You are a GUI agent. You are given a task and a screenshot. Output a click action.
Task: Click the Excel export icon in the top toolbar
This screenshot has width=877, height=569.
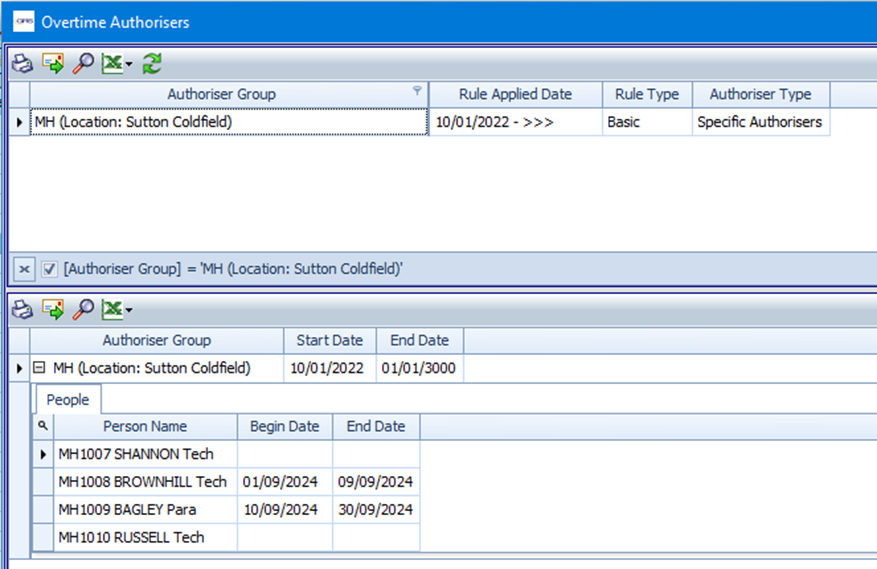click(x=112, y=64)
